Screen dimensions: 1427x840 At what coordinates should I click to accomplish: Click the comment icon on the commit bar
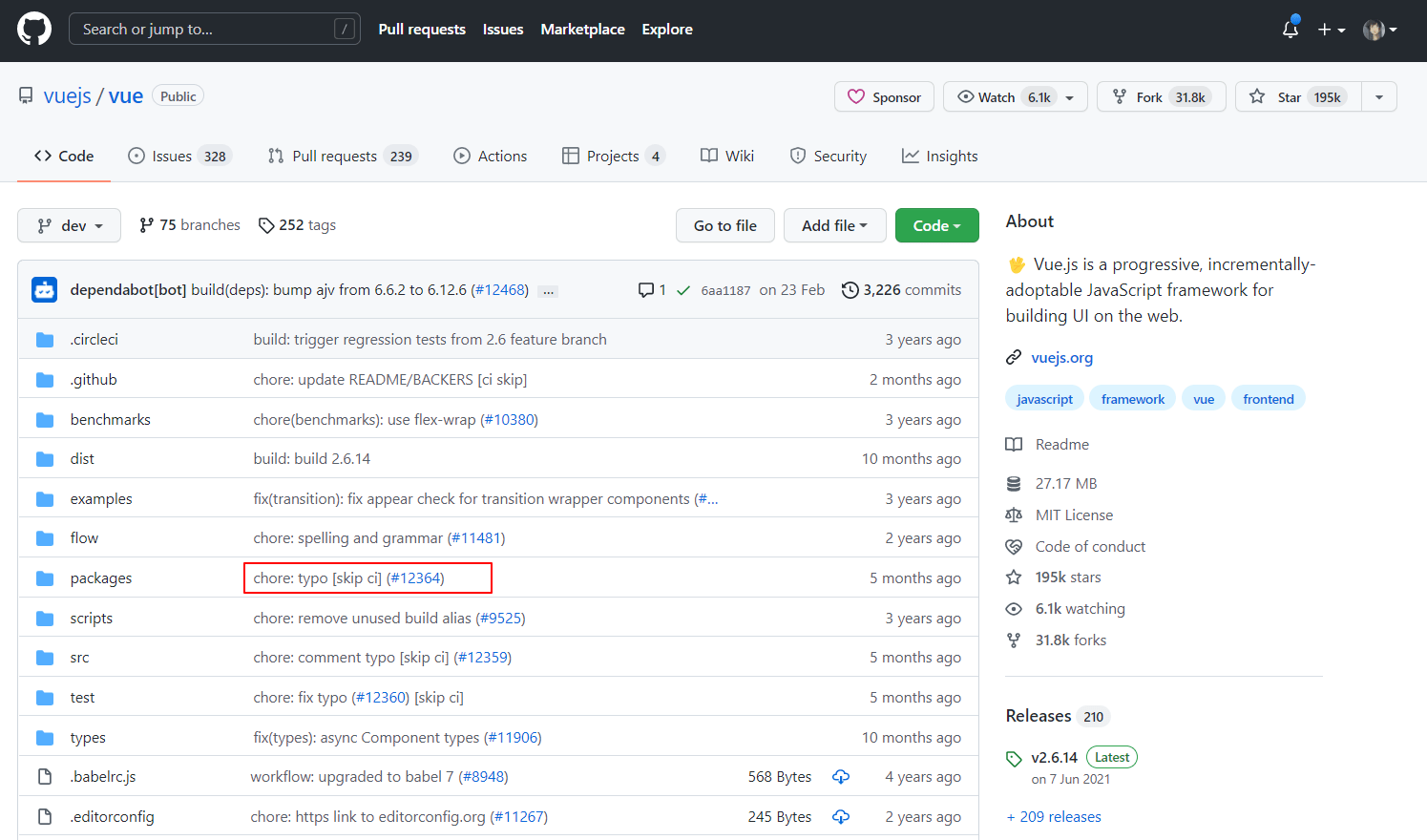pyautogui.click(x=647, y=289)
